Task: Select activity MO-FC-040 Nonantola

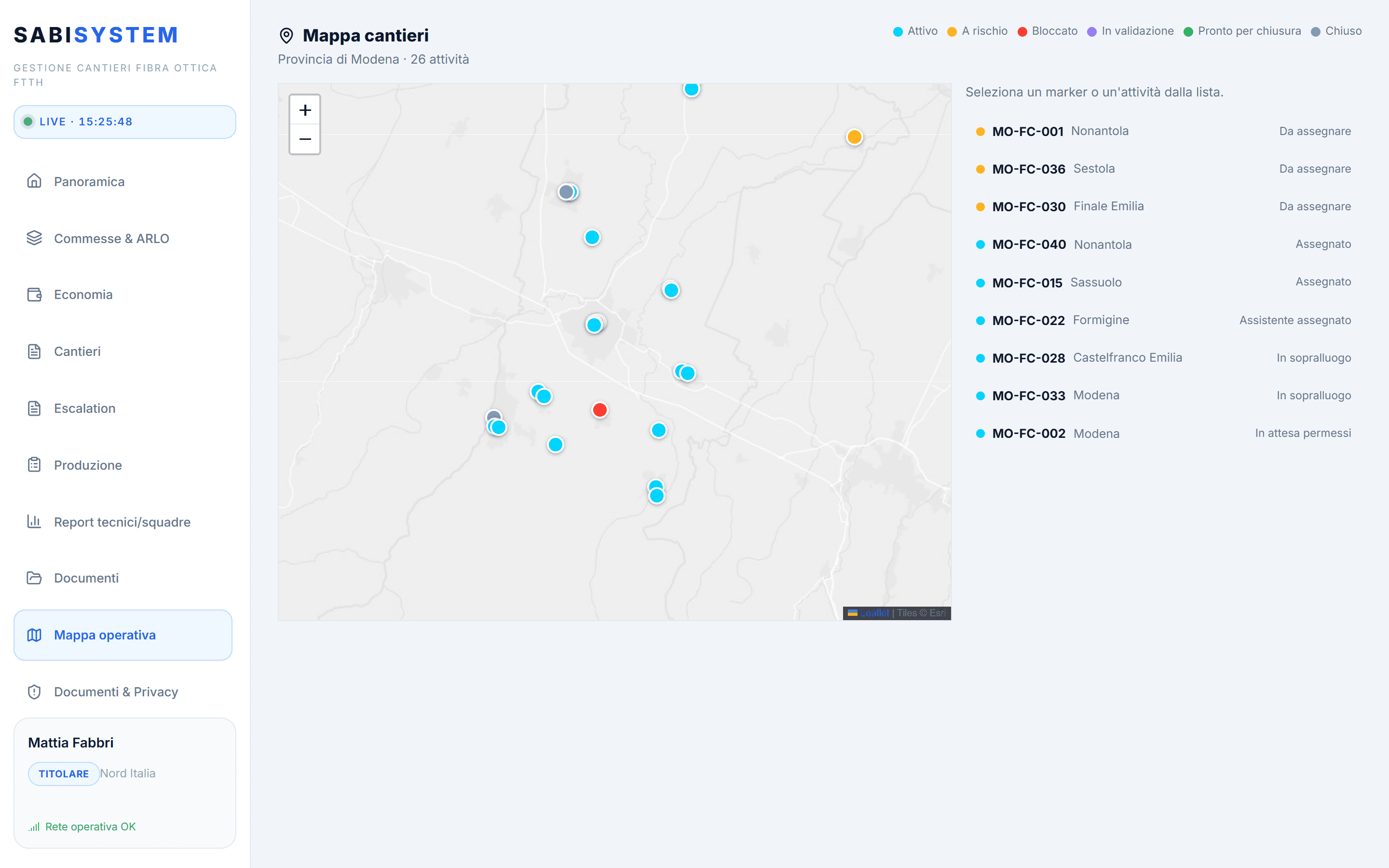Action: 1163,244
